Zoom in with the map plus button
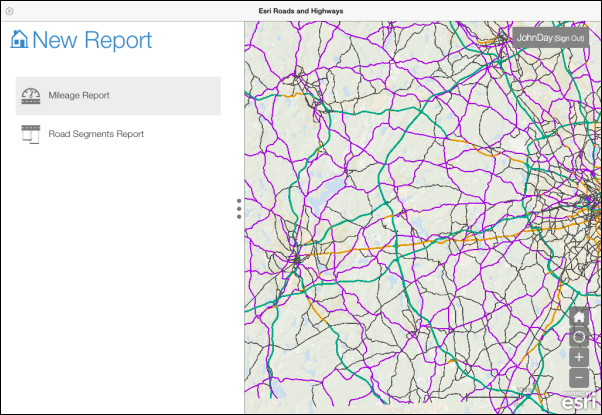602x415 pixels. (579, 357)
